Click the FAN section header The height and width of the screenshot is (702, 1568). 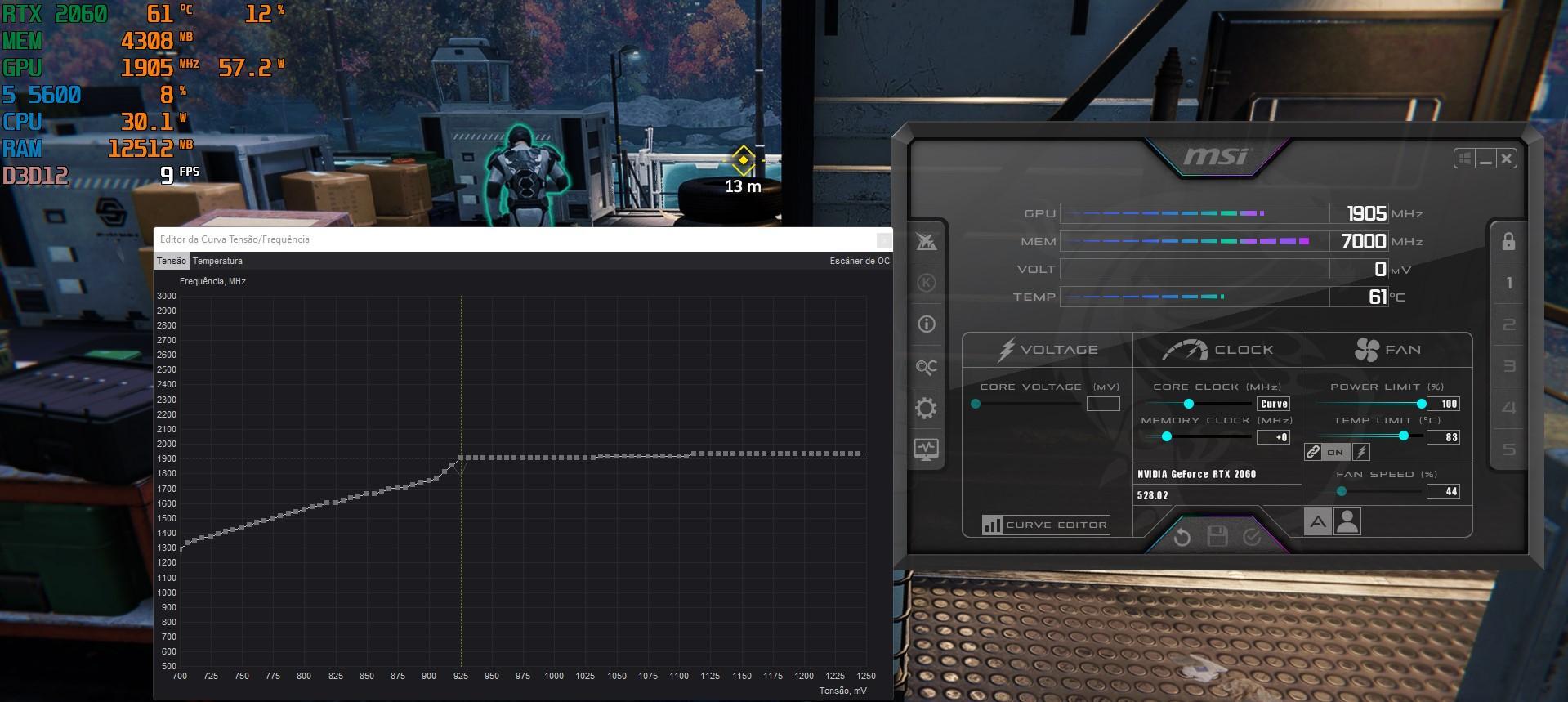coord(1387,350)
